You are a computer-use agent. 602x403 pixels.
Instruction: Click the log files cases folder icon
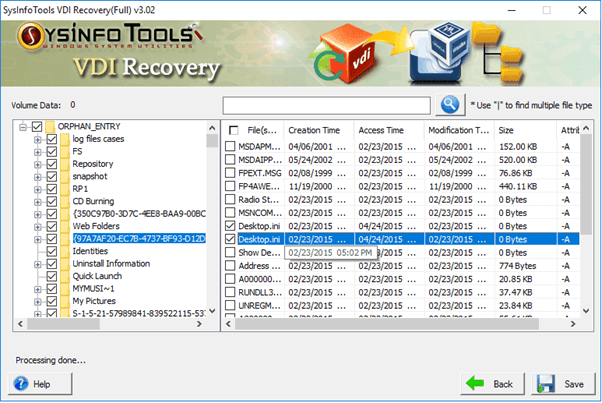tap(64, 139)
